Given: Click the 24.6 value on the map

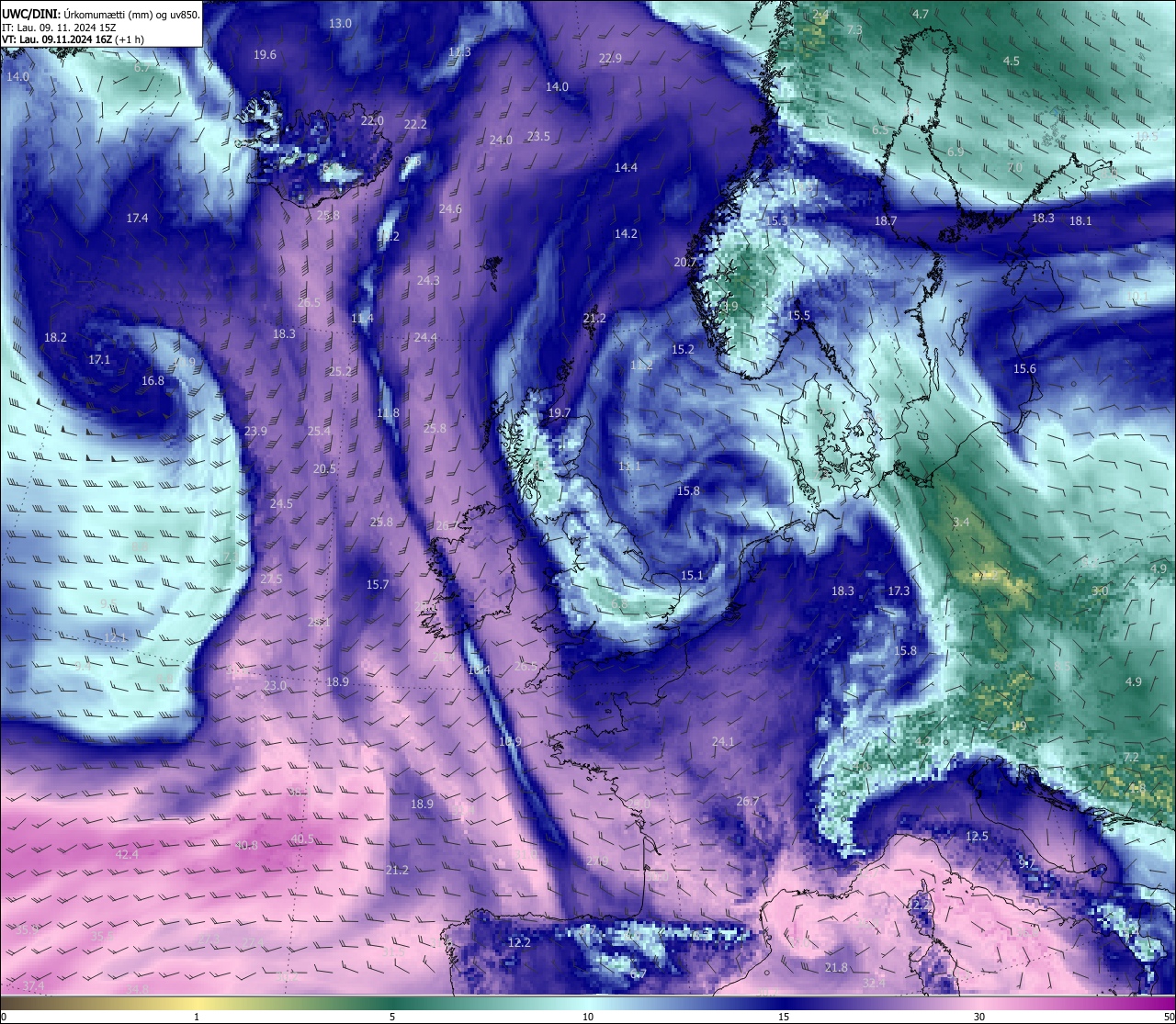Looking at the screenshot, I should click(x=450, y=208).
